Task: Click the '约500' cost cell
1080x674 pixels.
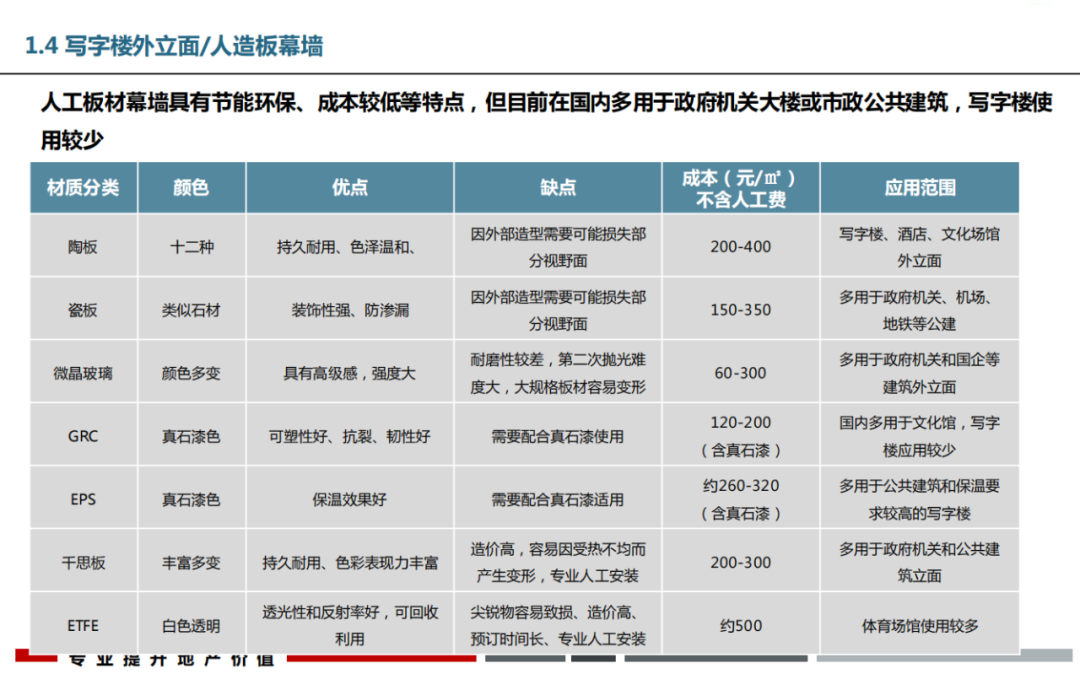Action: coord(740,624)
